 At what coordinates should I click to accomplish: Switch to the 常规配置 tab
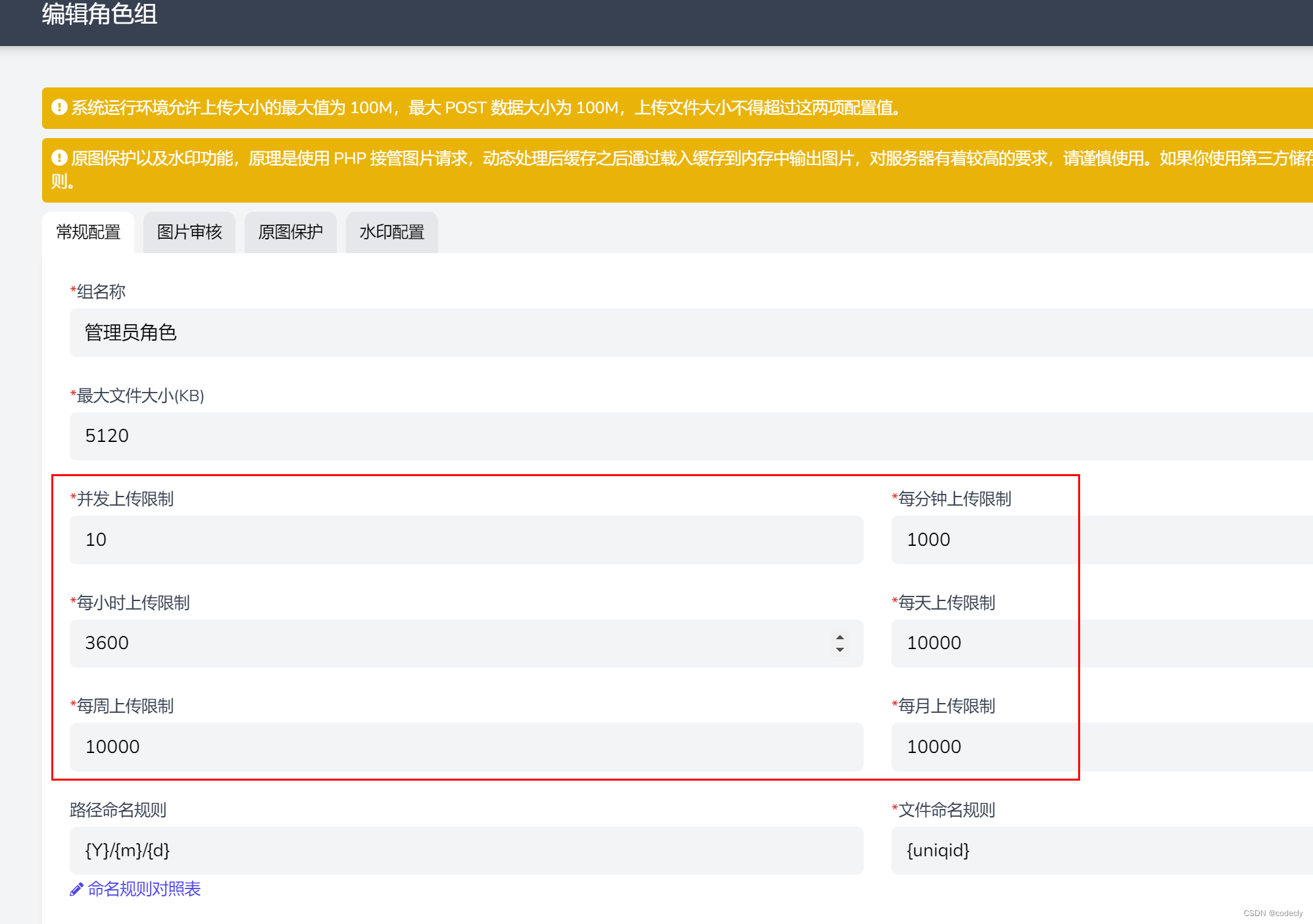[x=88, y=232]
